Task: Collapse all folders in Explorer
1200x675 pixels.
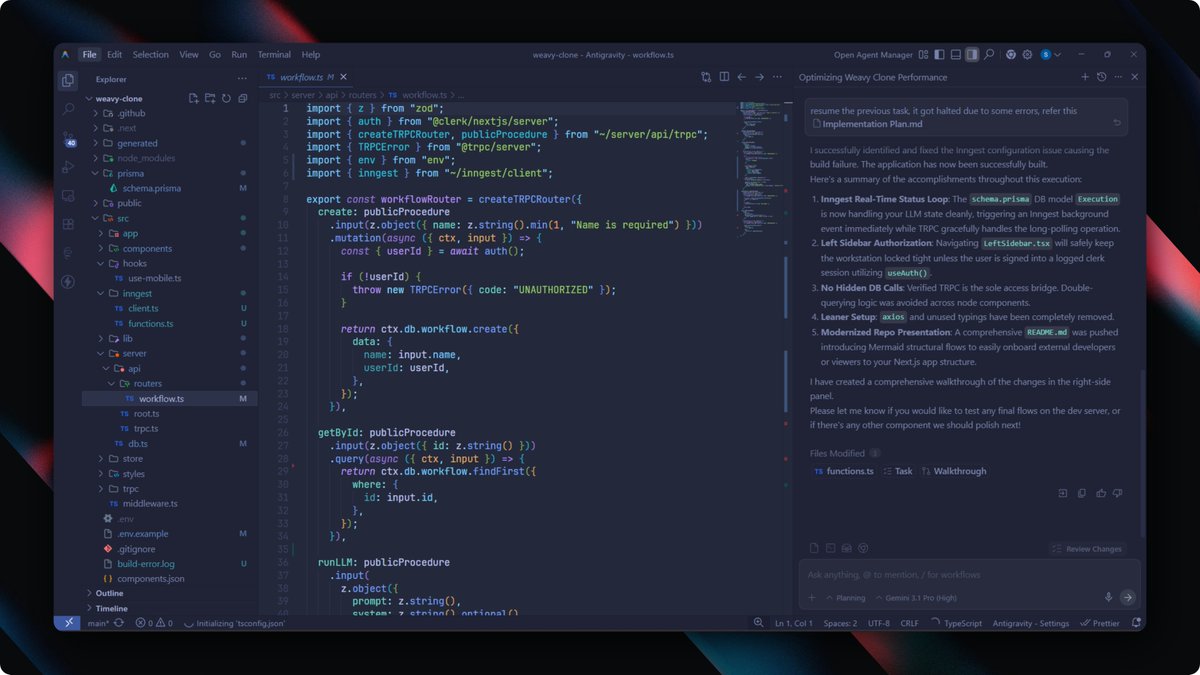Action: click(242, 98)
